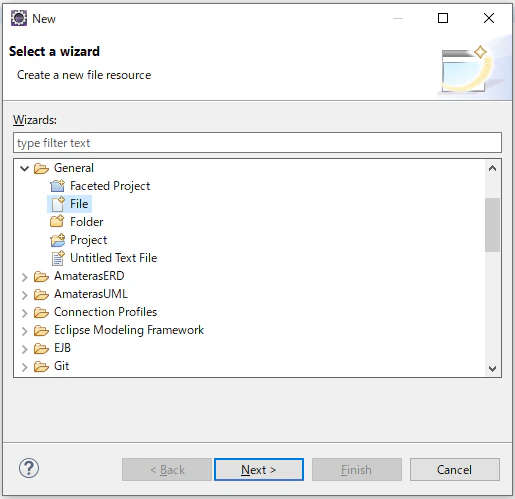
Task: Click the File wizard icon
Action: 58,204
